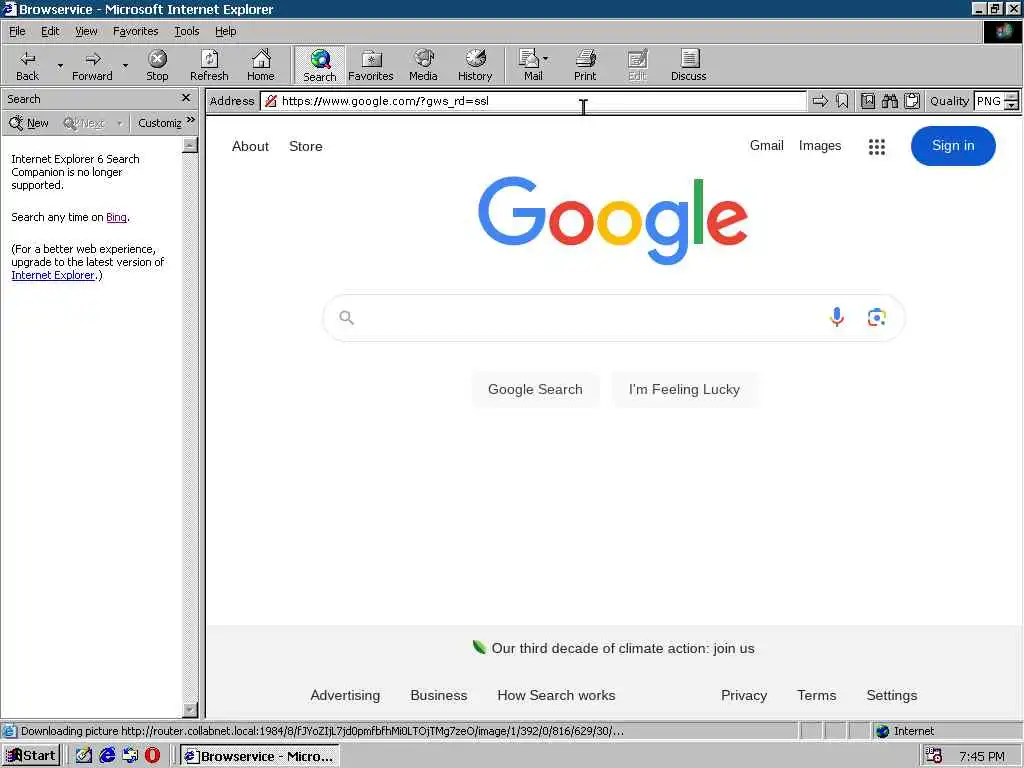This screenshot has height=768, width=1024.
Task: Click the bookmarks book icon in Browservice bar
Action: pos(867,101)
